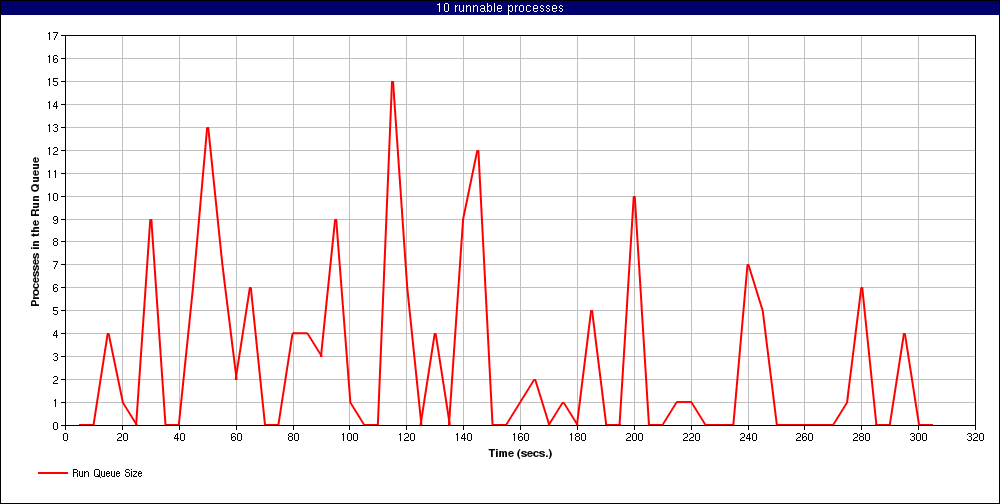1000x504 pixels.
Task: Click the peak of 12 at 145 seconds
Action: (x=478, y=151)
